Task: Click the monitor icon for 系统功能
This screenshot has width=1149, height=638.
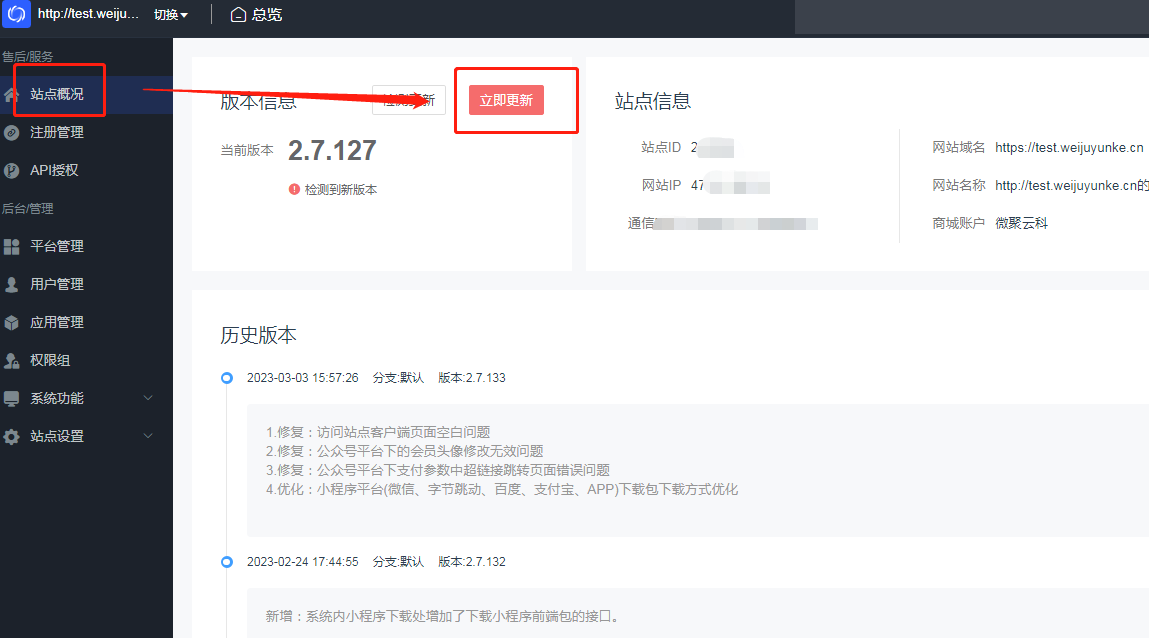Action: 11,399
